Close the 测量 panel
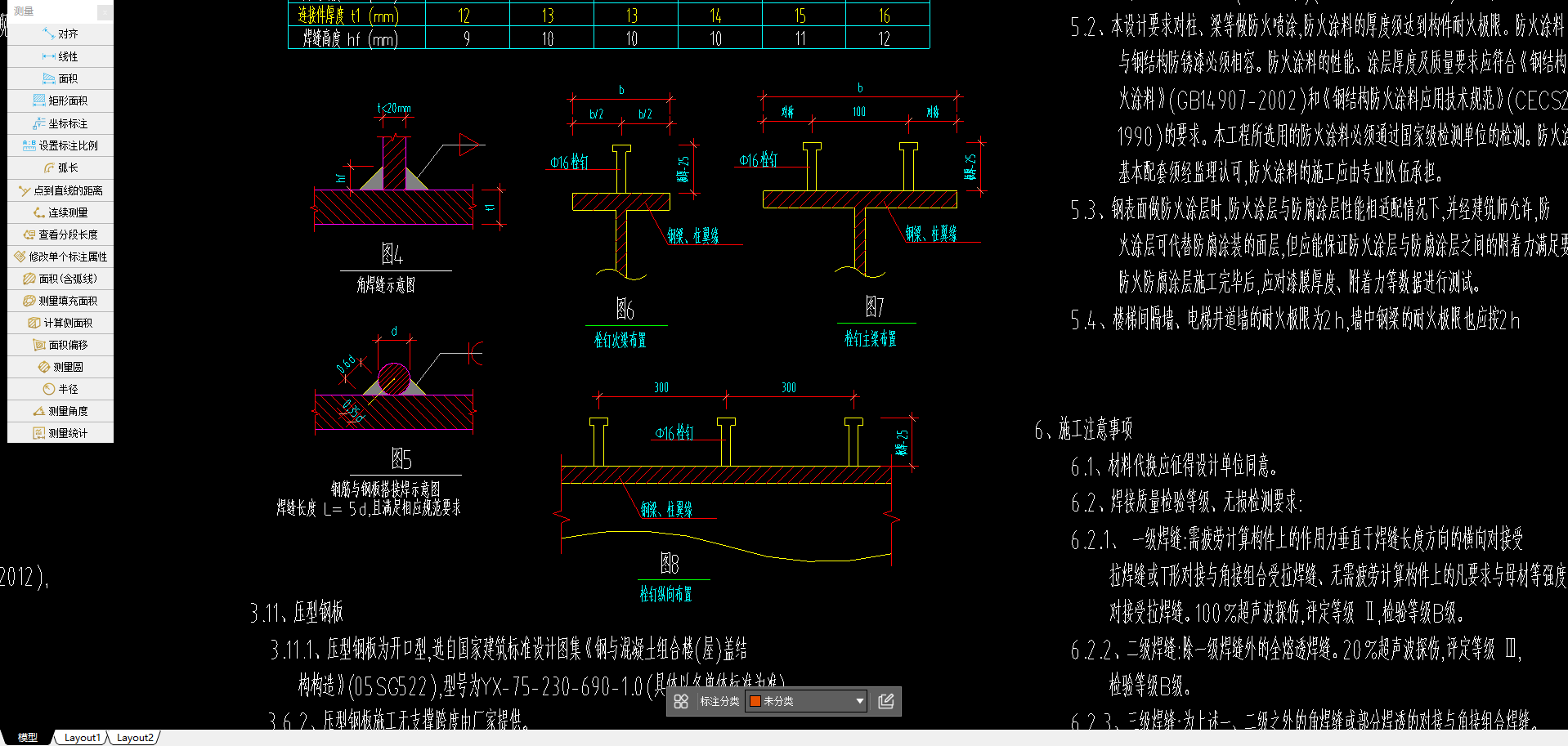The width and height of the screenshot is (1568, 746). 105,11
